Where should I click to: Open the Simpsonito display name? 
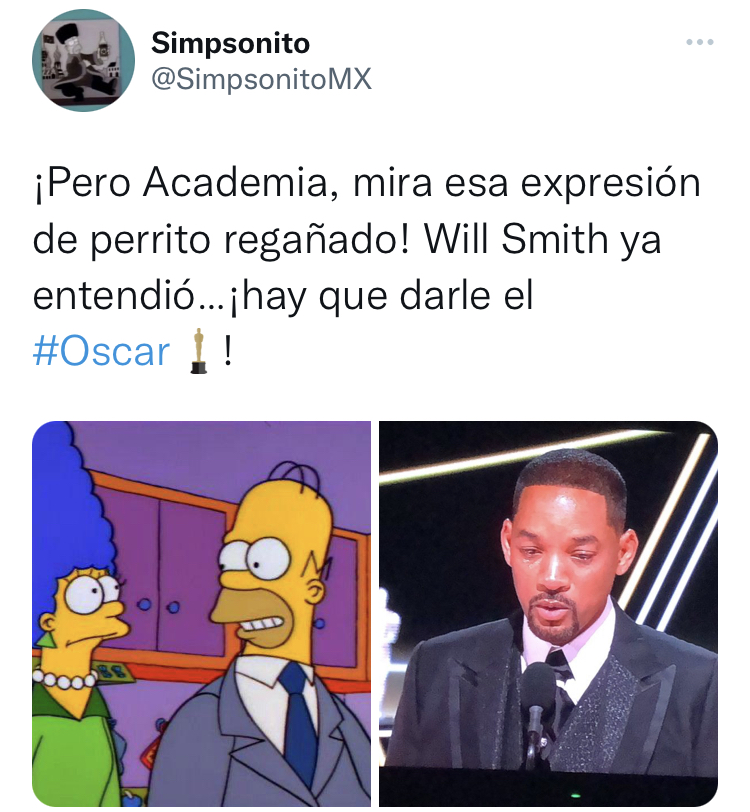tap(230, 43)
